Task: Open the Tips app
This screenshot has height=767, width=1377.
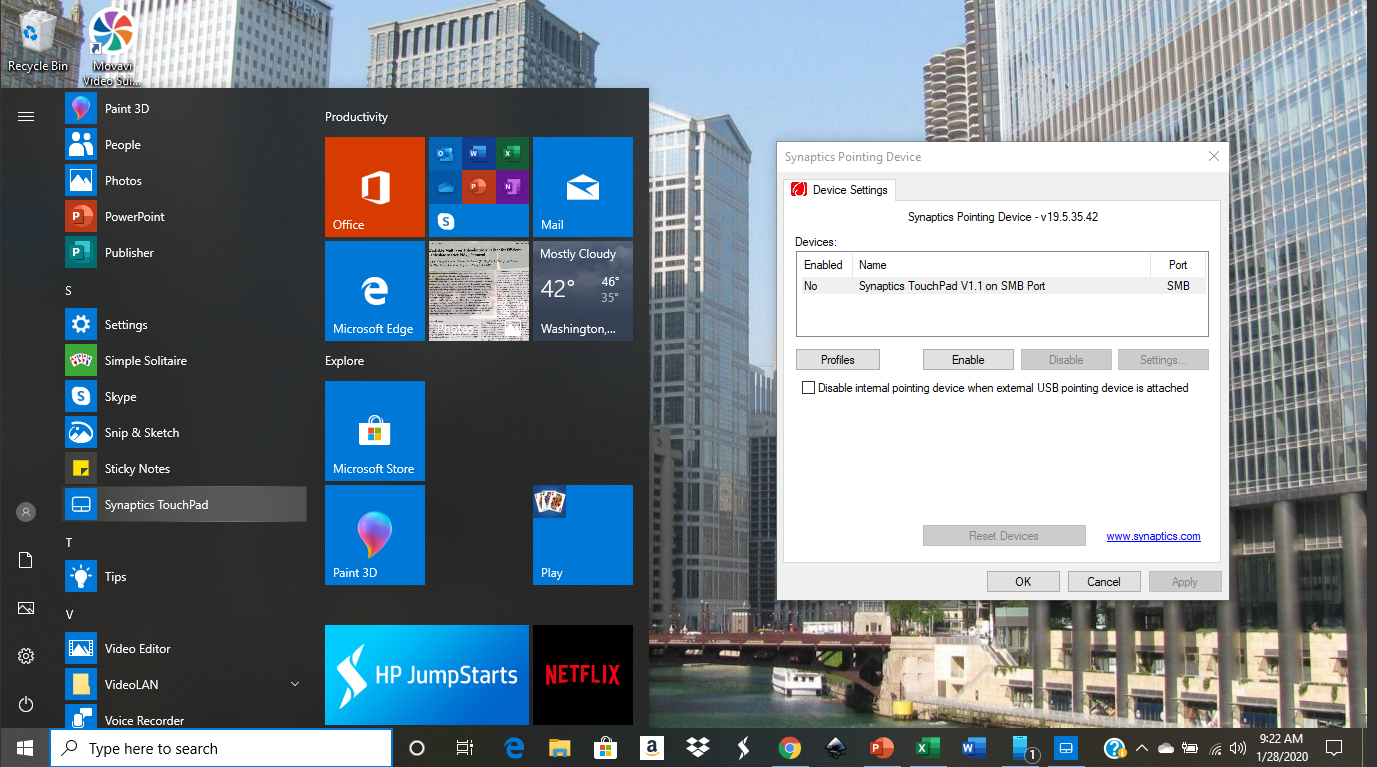Action: (x=185, y=577)
